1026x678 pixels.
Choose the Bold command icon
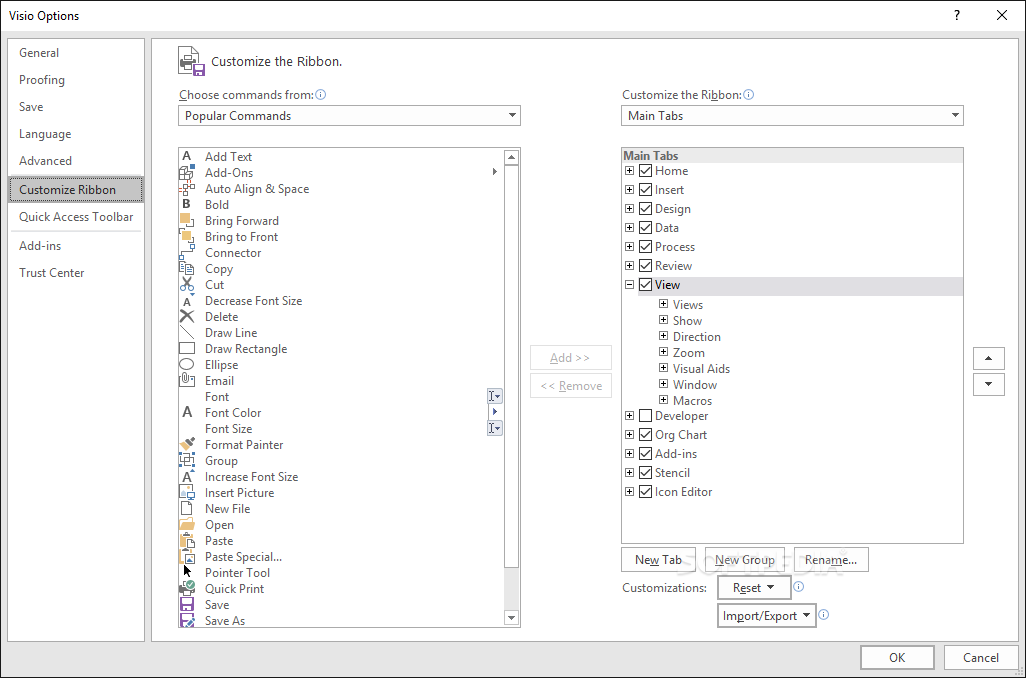click(x=187, y=204)
